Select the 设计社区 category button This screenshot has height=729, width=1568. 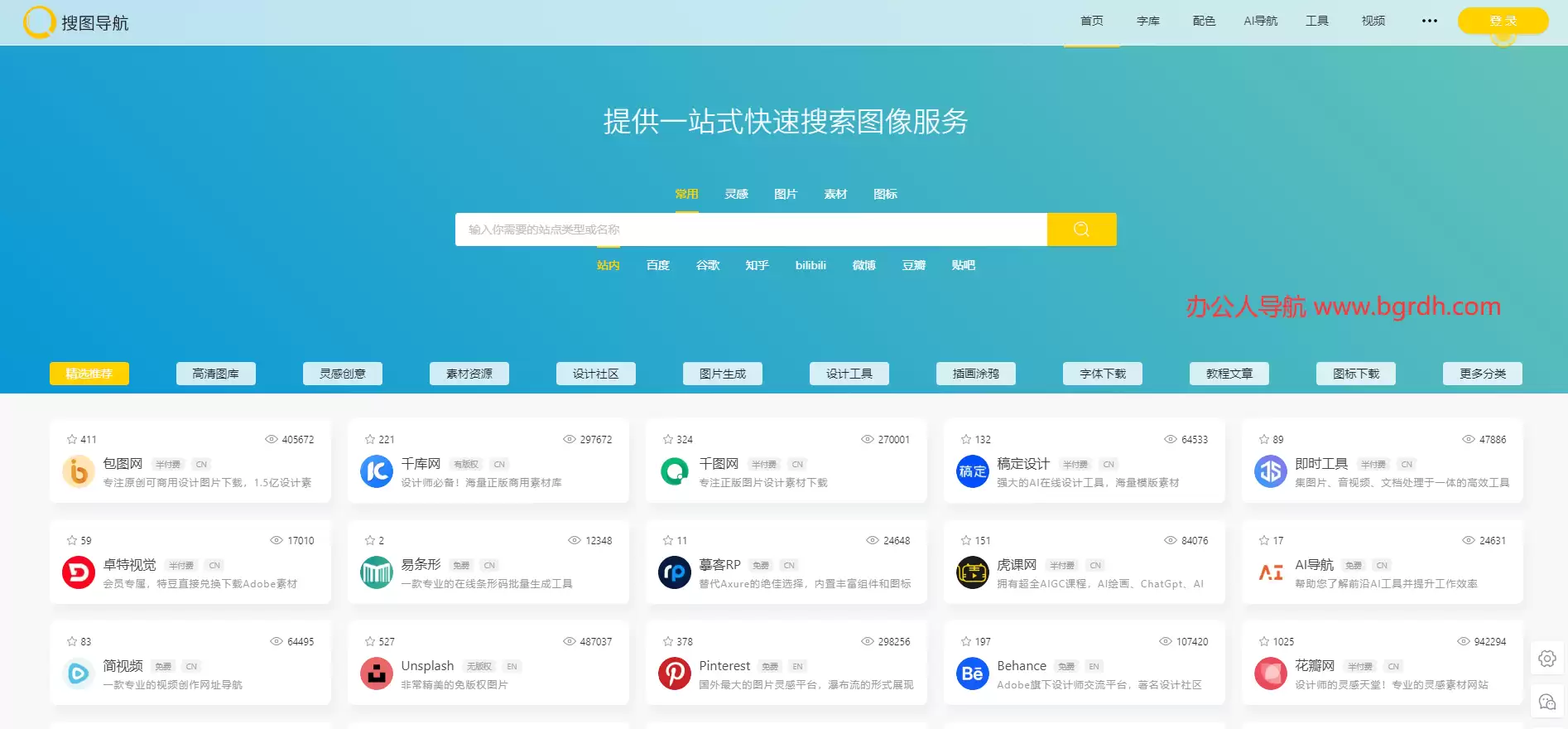(596, 374)
